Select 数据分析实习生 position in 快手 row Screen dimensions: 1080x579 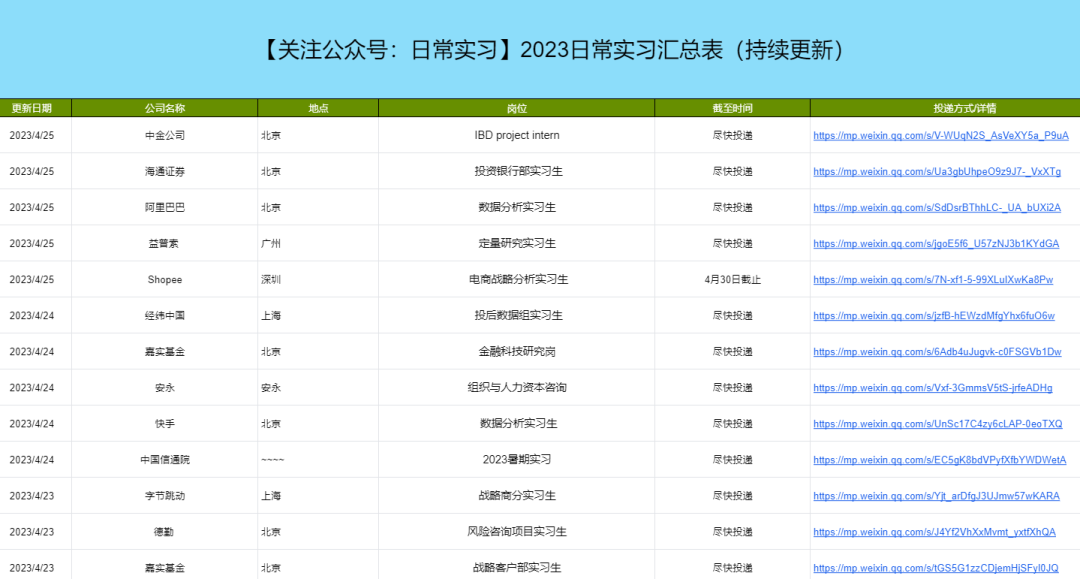pyautogui.click(x=518, y=424)
